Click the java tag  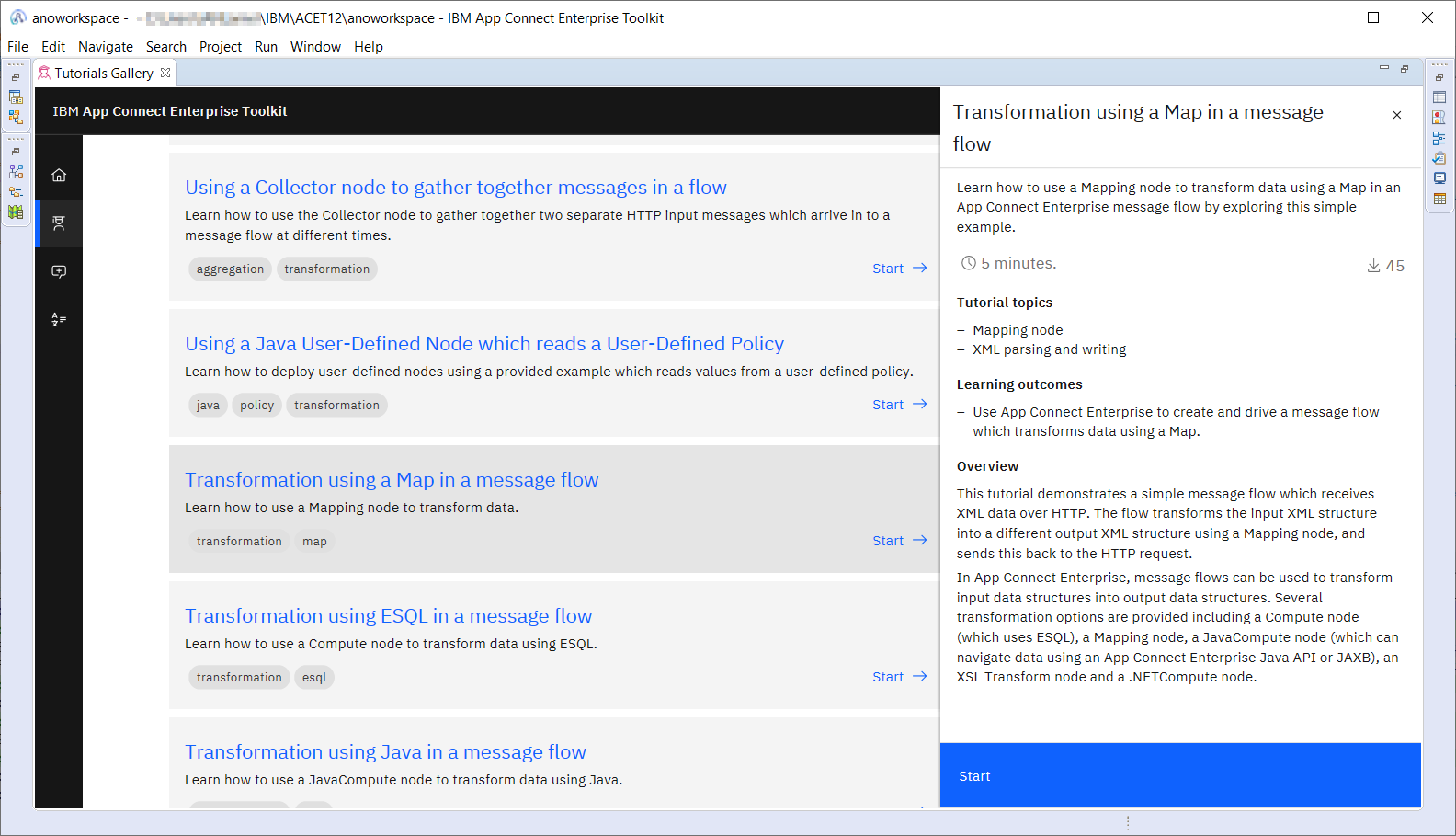coord(208,406)
